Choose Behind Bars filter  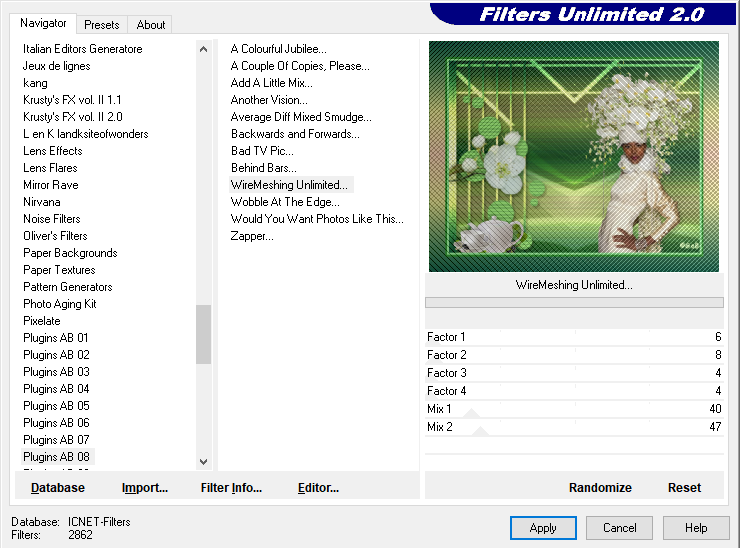click(x=264, y=168)
